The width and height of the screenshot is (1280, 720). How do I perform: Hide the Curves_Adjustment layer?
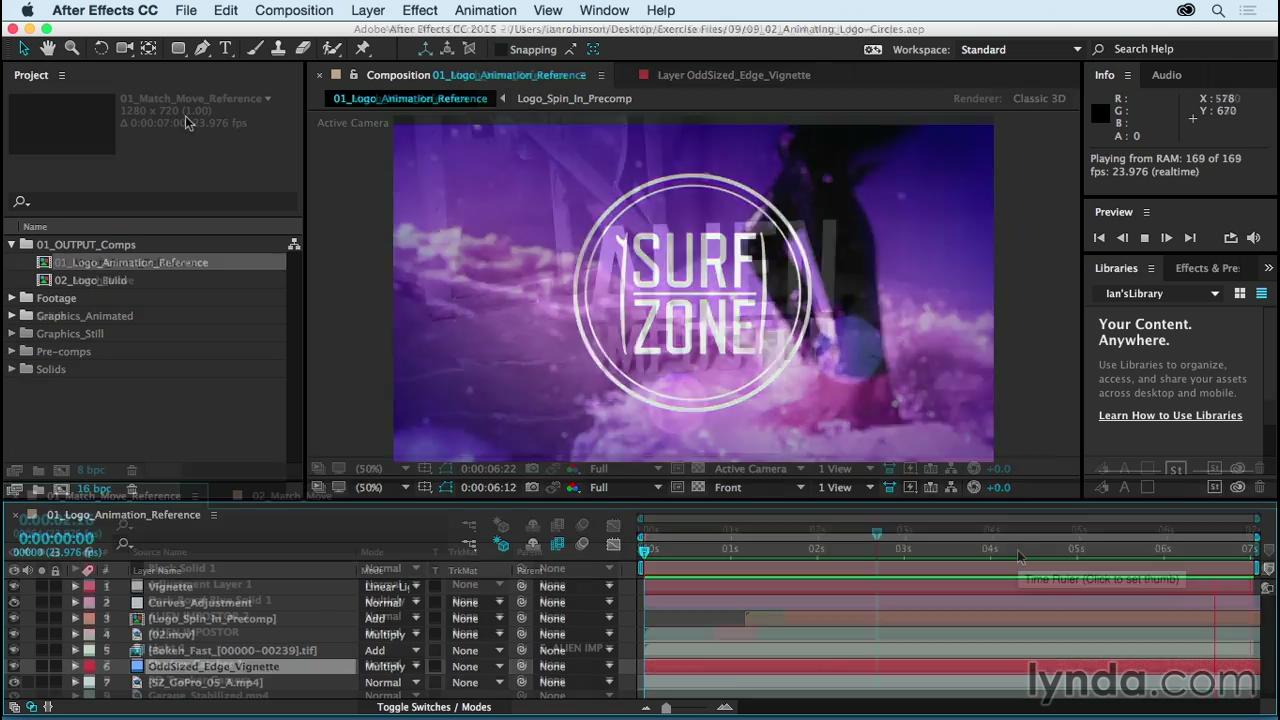point(14,602)
